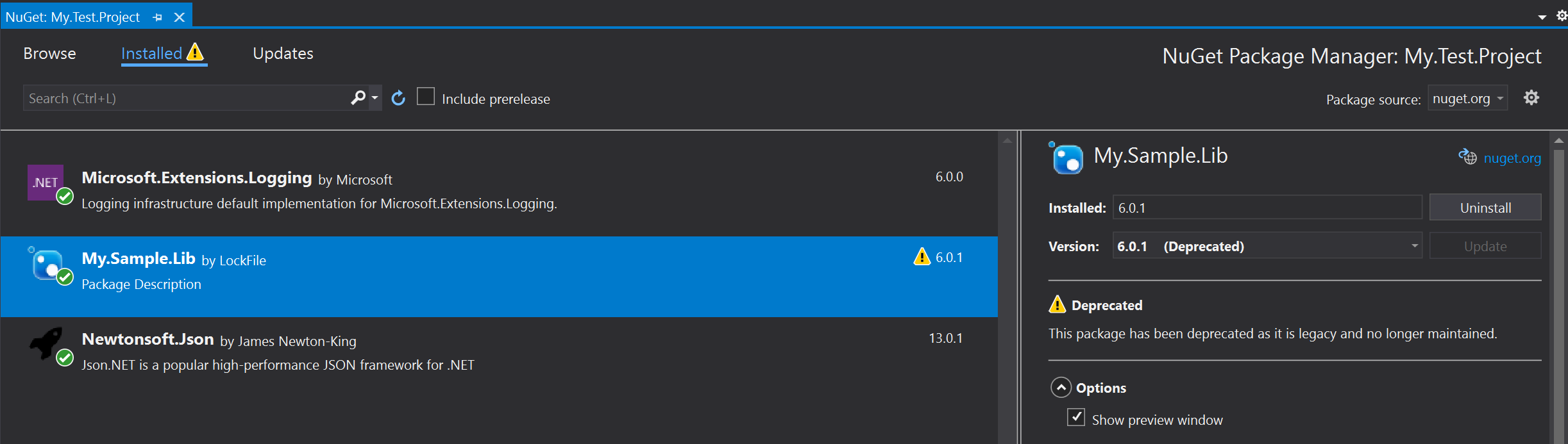The image size is (1568, 444).
Task: Switch to the Browse tab
Action: coord(49,54)
